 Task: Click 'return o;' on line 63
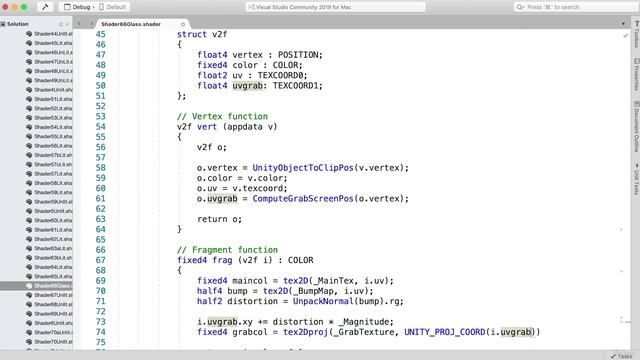(220, 219)
